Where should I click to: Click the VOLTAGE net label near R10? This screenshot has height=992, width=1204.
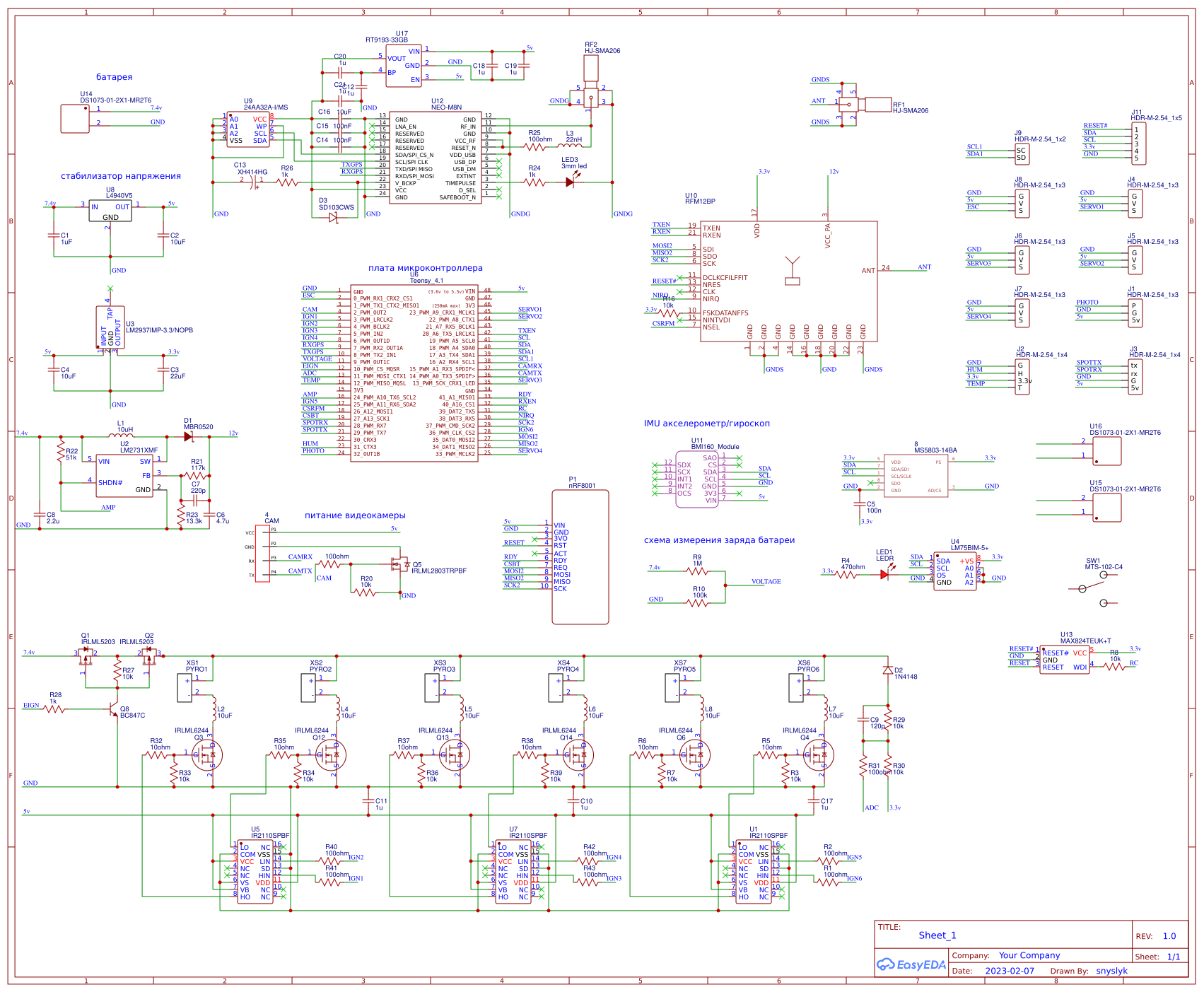[766, 580]
